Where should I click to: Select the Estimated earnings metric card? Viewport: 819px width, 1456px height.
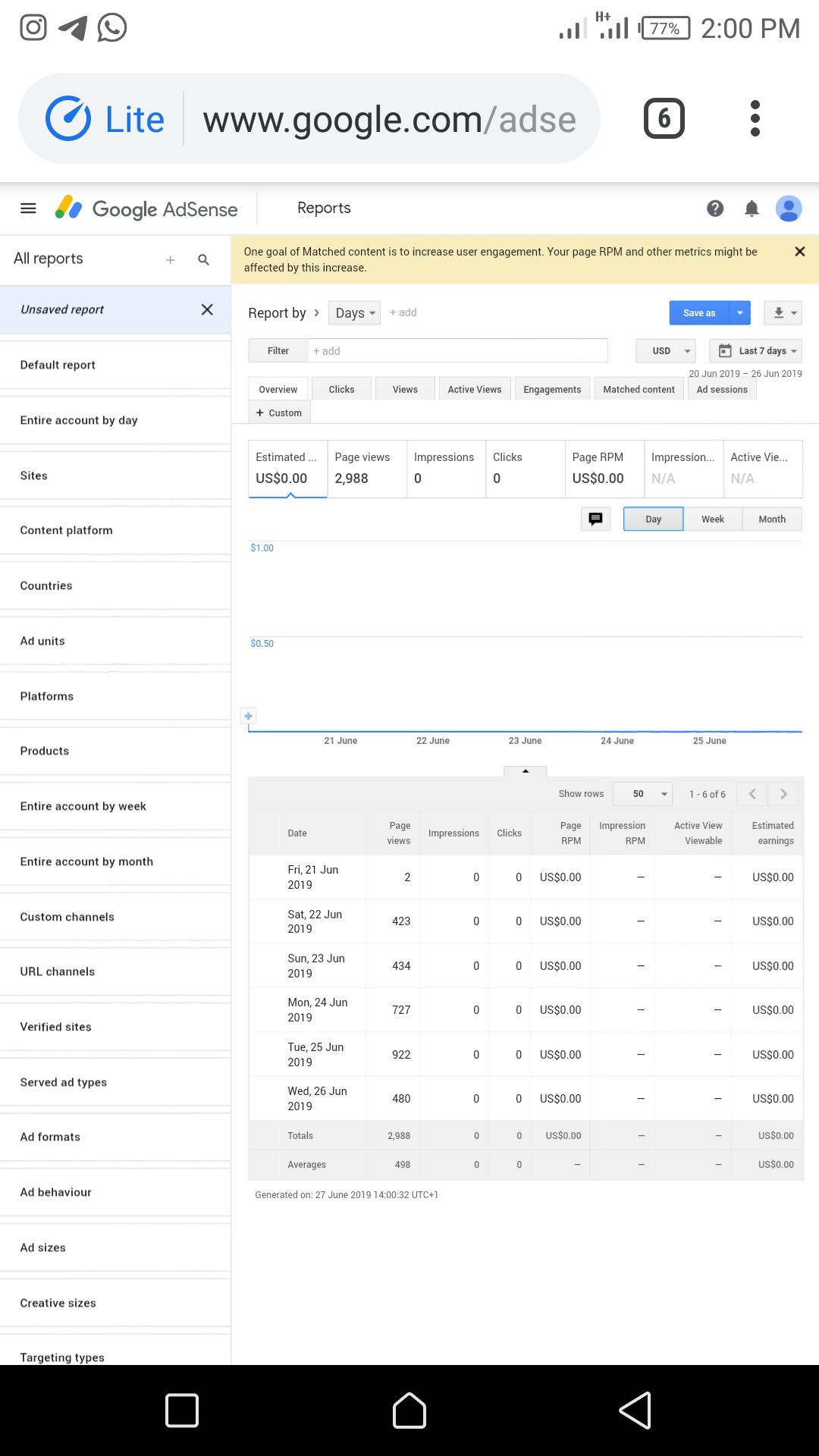[288, 469]
